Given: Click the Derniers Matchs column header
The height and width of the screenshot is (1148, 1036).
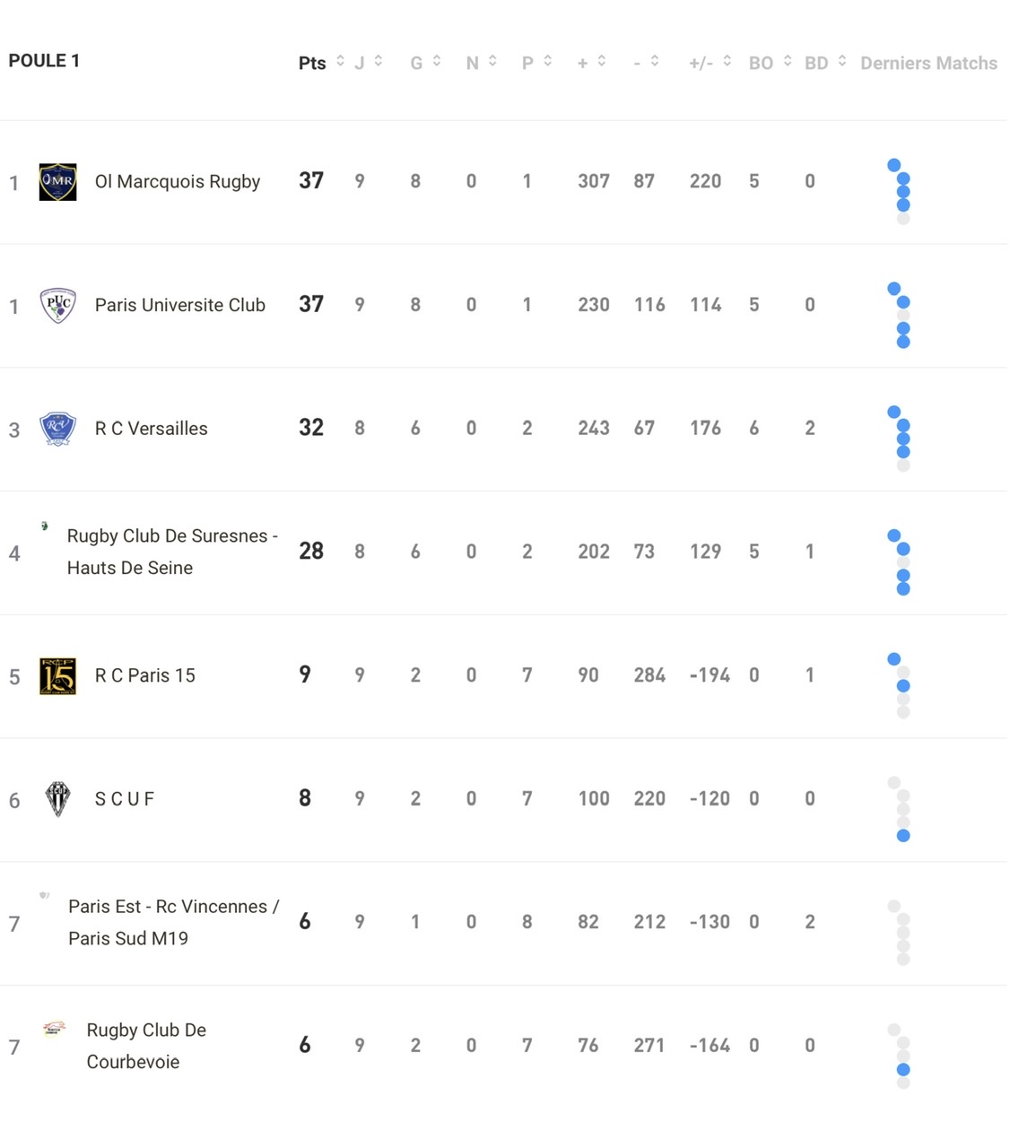Looking at the screenshot, I should tap(928, 63).
